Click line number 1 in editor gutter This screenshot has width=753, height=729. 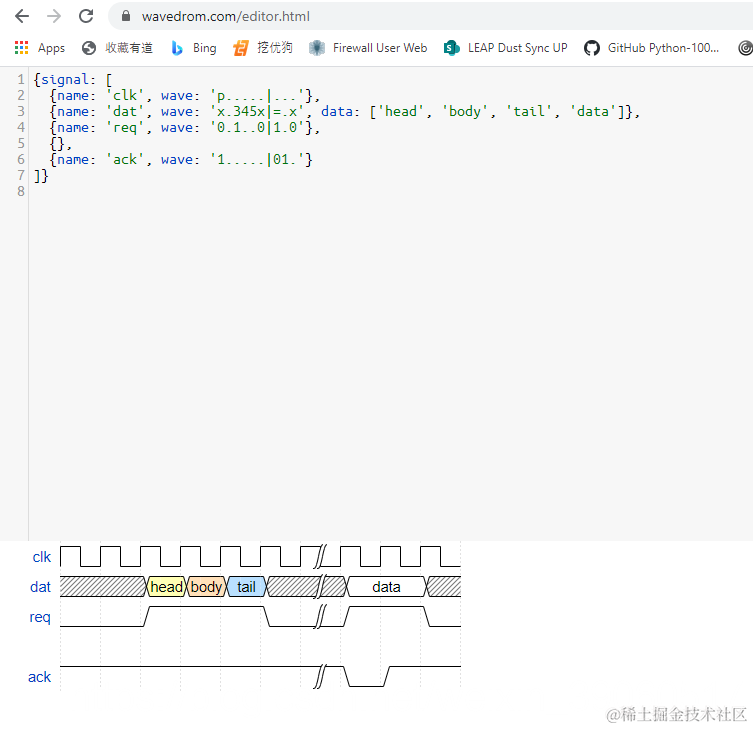[21, 79]
